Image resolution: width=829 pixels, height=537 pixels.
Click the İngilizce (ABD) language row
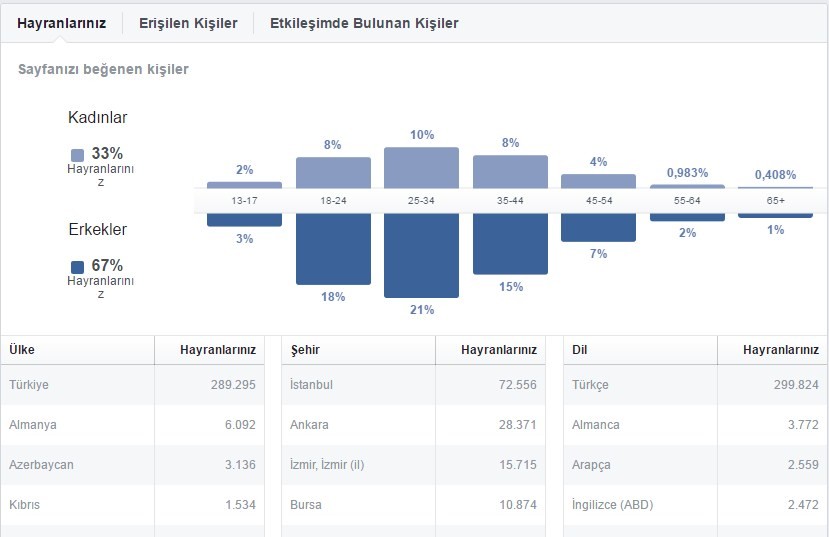[695, 505]
